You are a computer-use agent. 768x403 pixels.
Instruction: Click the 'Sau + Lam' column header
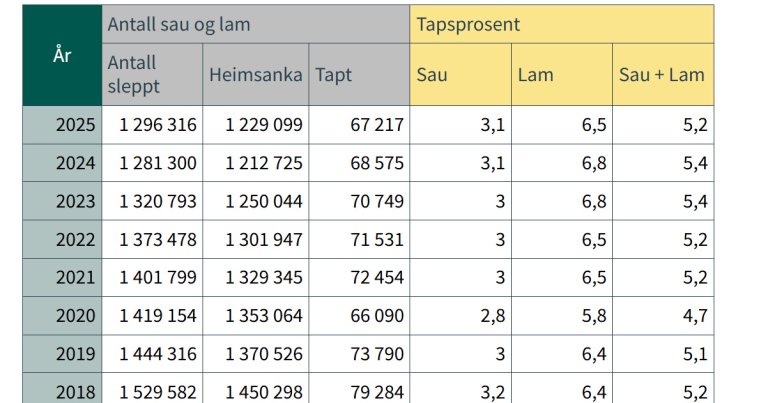coord(663,74)
